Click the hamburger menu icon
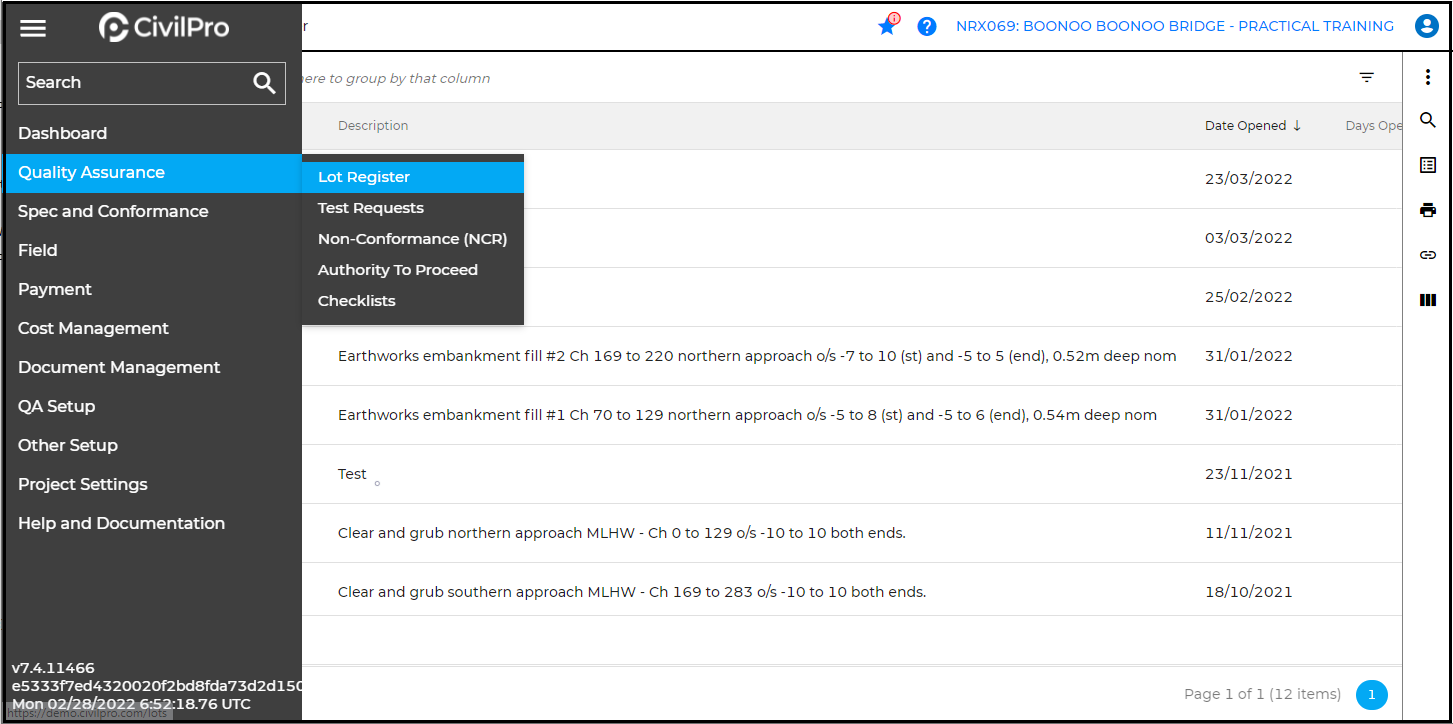Image resolution: width=1453 pixels, height=724 pixels. click(x=33, y=28)
